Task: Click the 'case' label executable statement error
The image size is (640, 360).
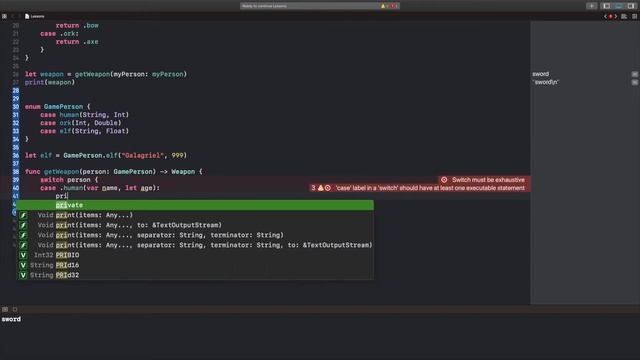Action: [430, 188]
